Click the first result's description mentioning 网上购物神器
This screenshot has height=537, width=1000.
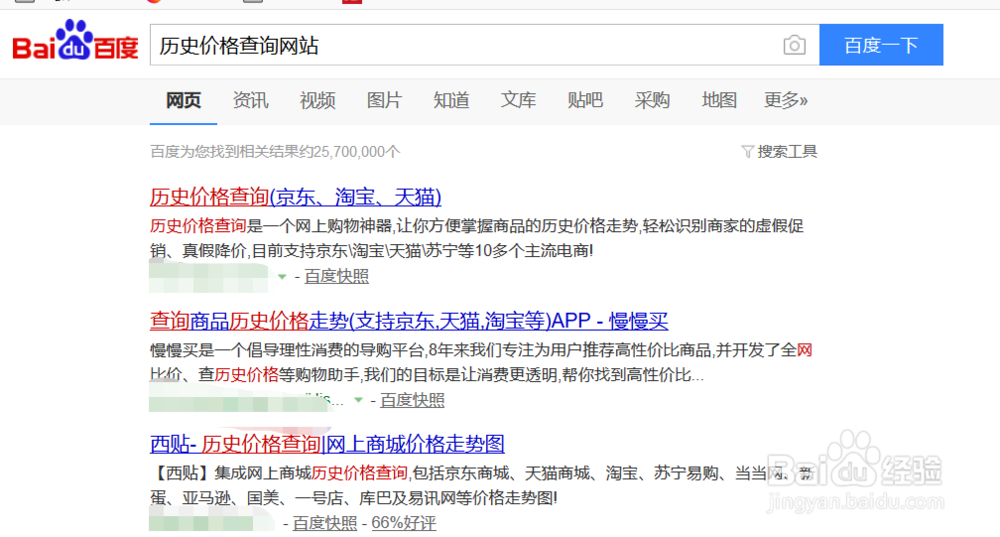pos(477,238)
